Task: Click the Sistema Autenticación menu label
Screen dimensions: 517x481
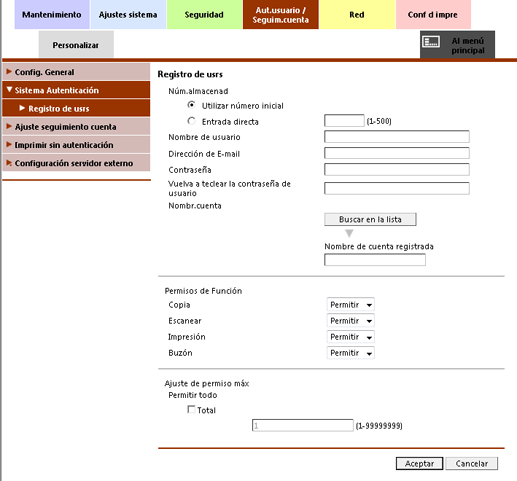Action: [57, 90]
